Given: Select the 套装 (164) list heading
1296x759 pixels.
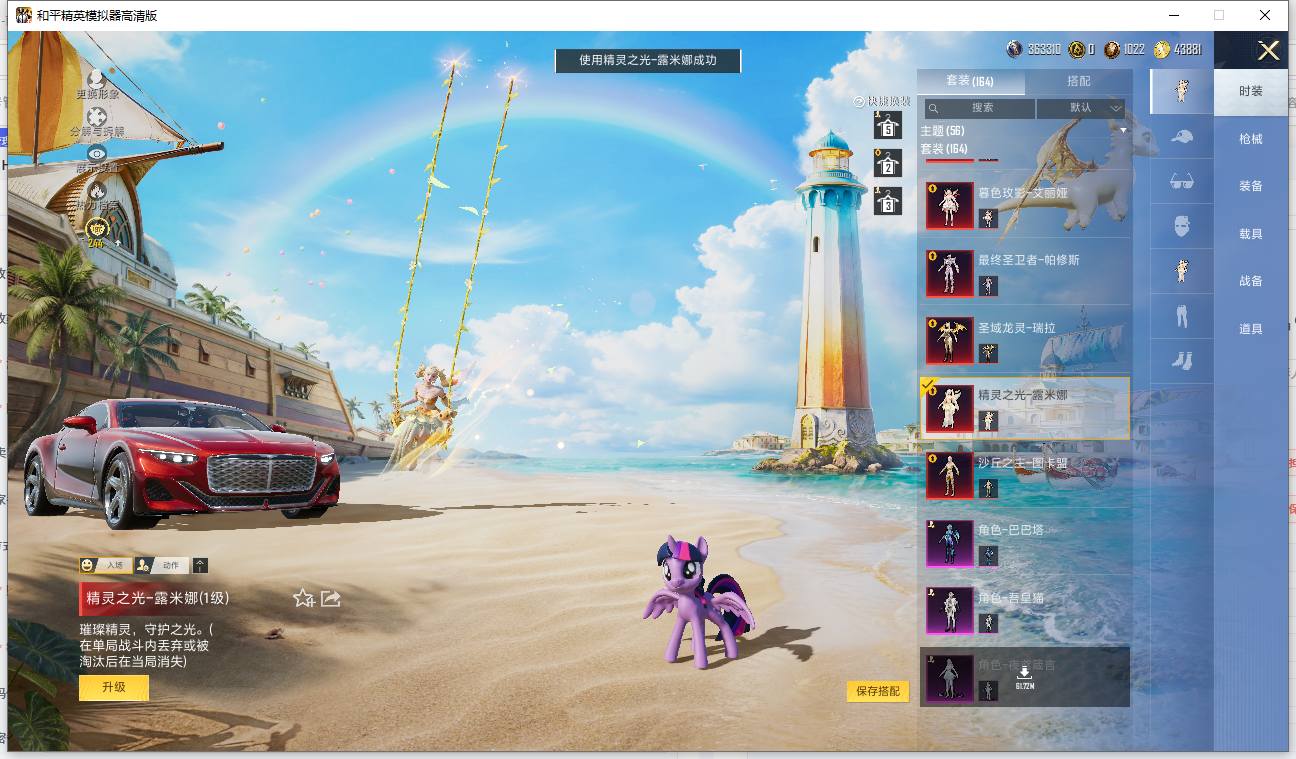Looking at the screenshot, I should click(x=944, y=149).
